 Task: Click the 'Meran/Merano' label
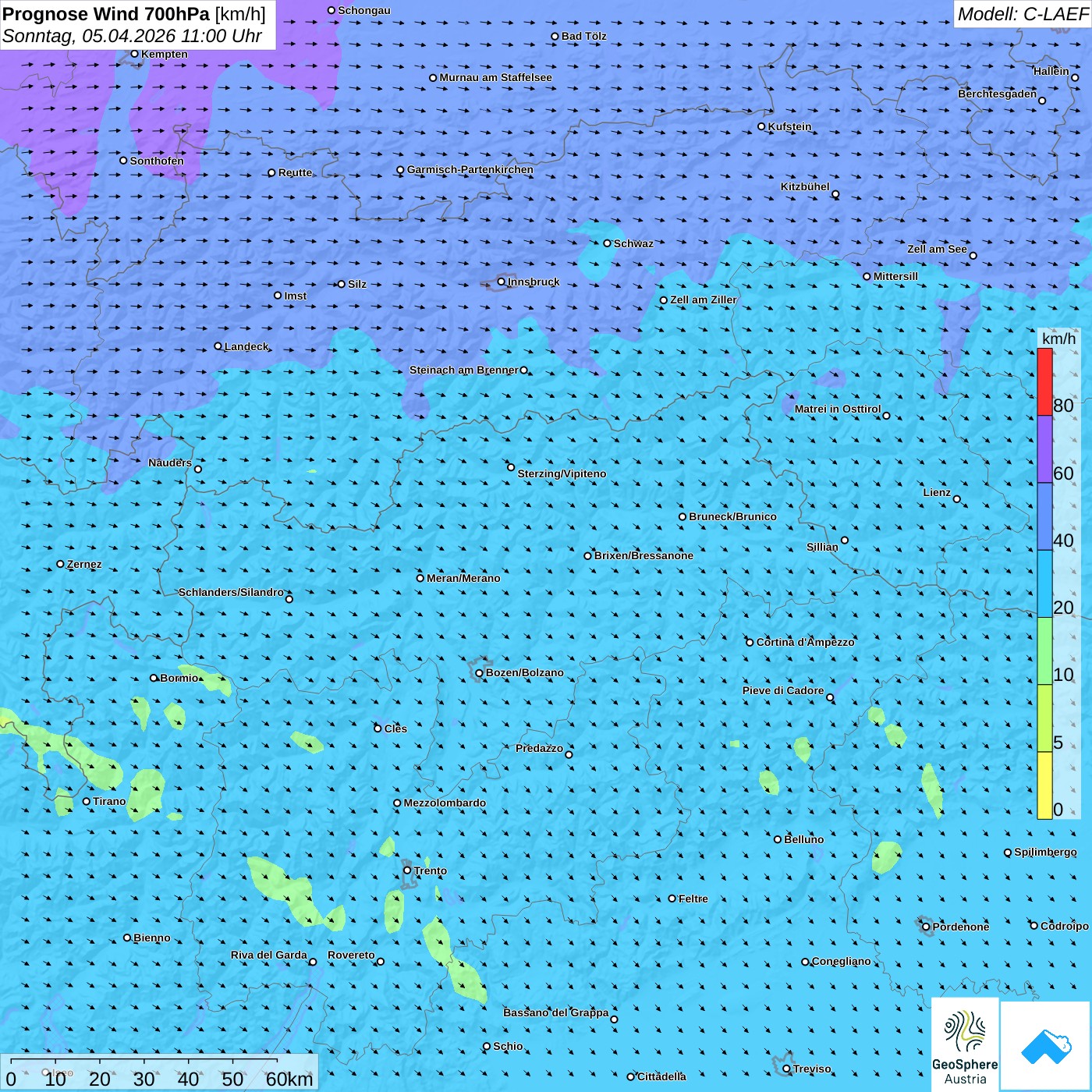tap(463, 578)
